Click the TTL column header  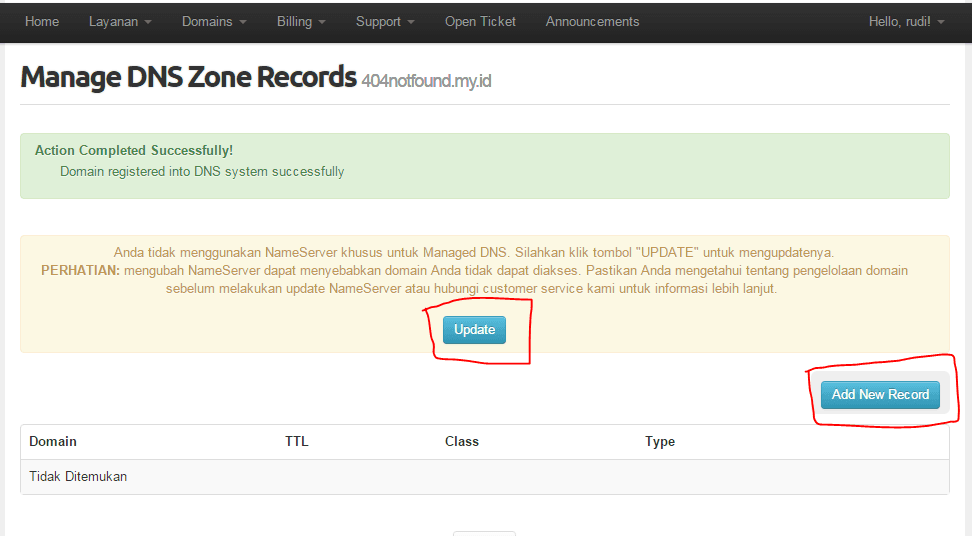[296, 442]
